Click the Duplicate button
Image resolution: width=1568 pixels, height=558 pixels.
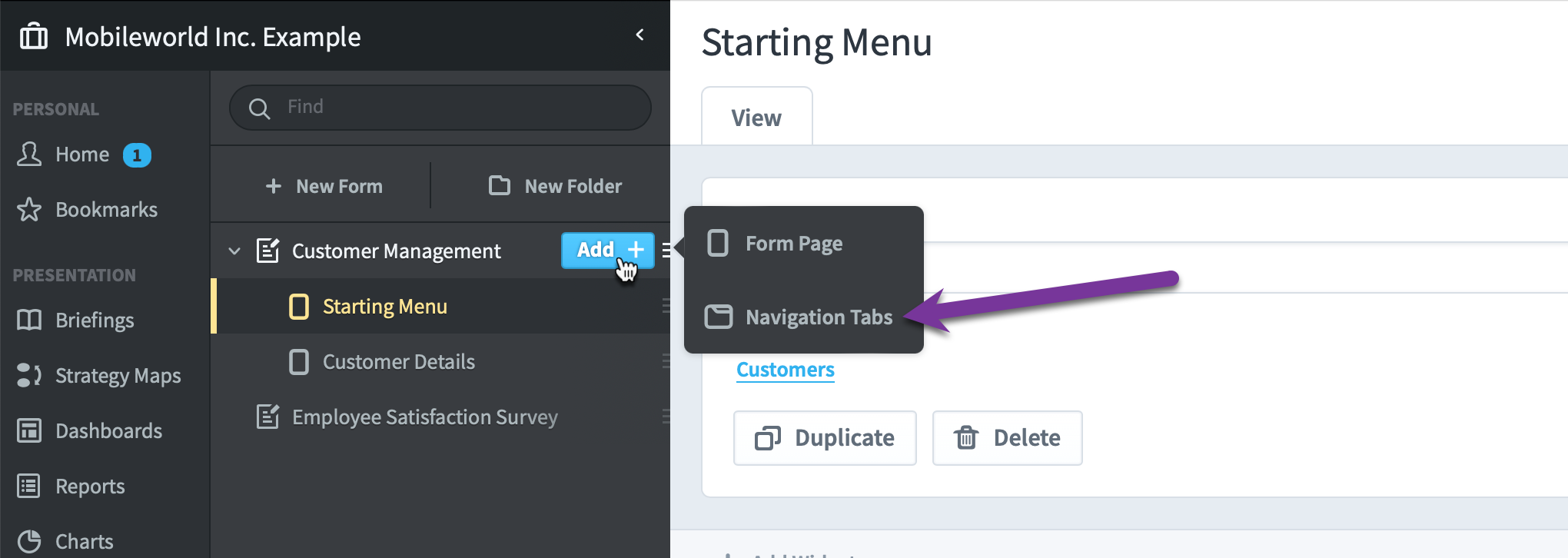pyautogui.click(x=825, y=437)
